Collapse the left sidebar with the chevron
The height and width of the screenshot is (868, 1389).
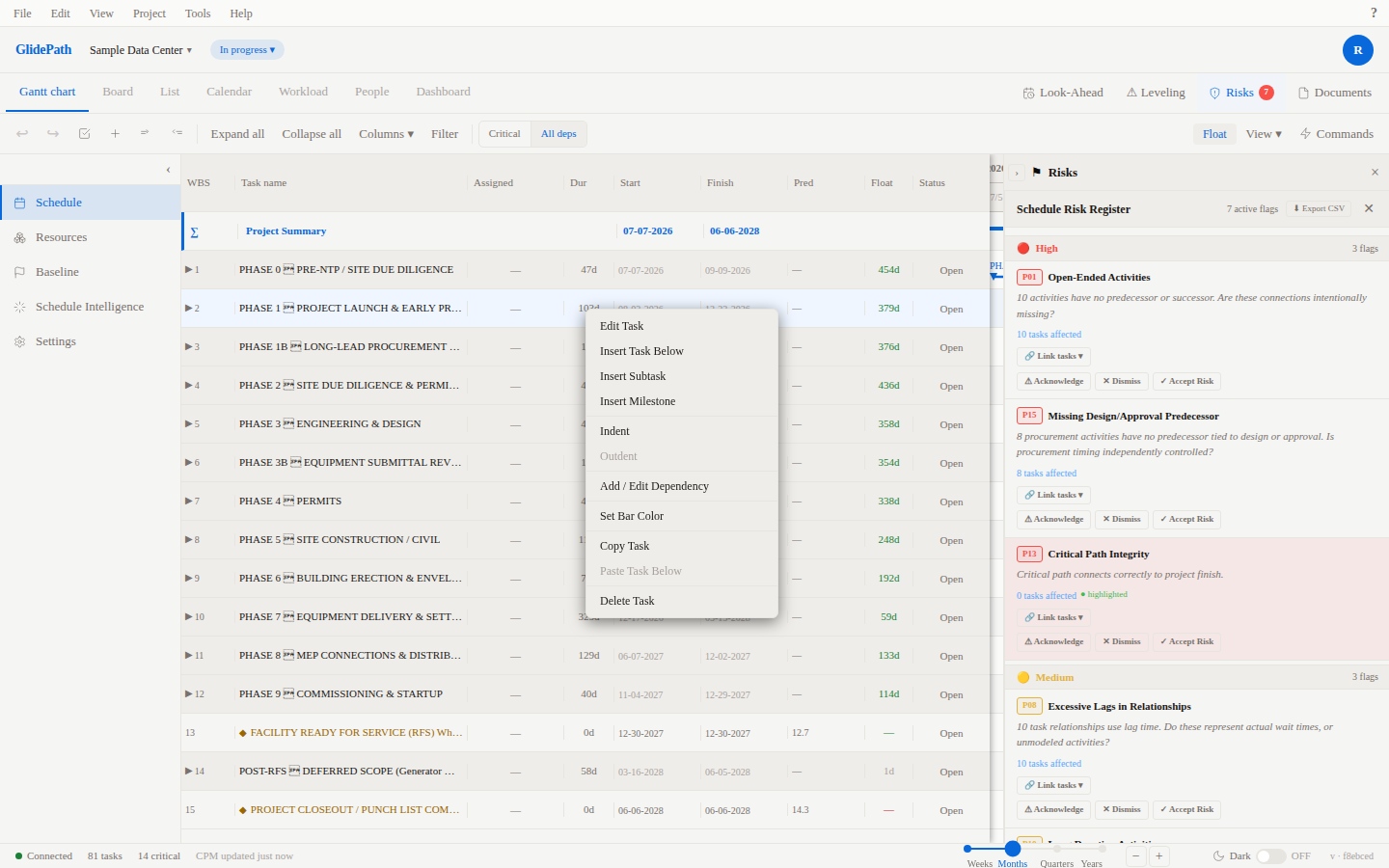168,170
